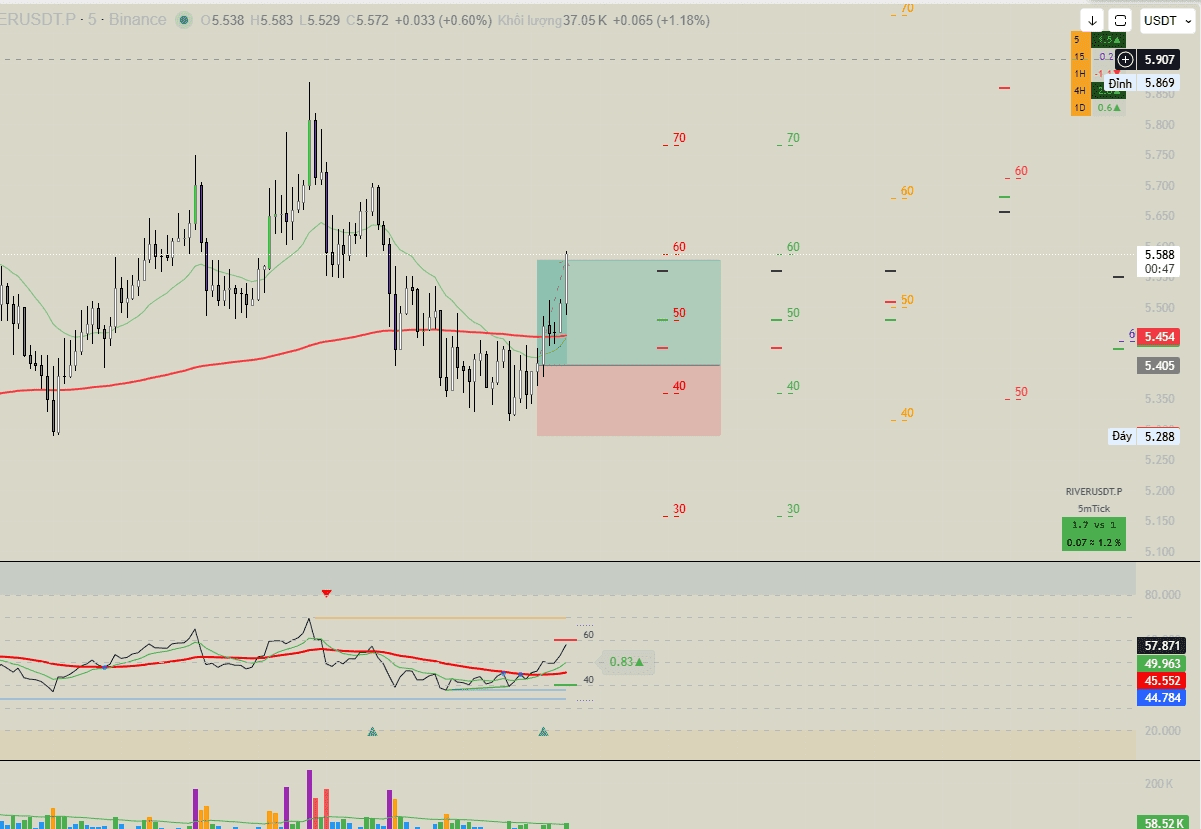Click the 4H row in timeframe panel
This screenshot has width=1201, height=829.
pyautogui.click(x=1098, y=91)
